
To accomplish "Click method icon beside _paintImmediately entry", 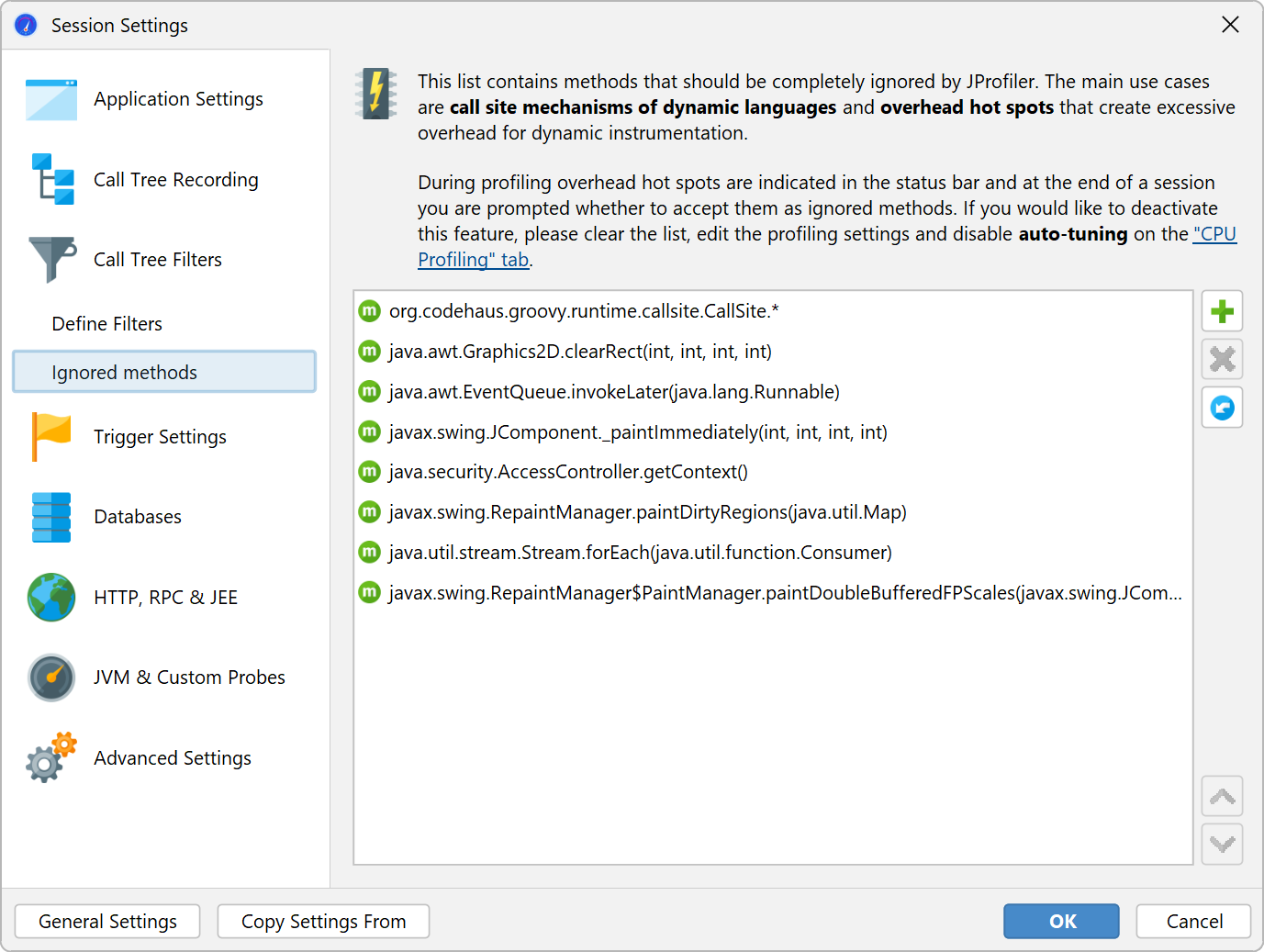I will click(369, 431).
